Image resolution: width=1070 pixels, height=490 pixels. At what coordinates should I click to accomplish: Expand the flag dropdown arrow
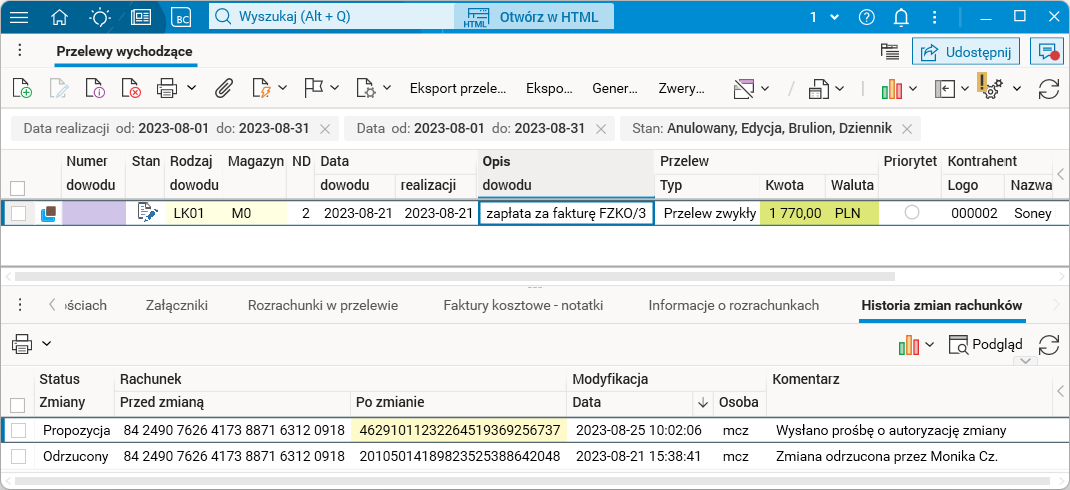[334, 88]
